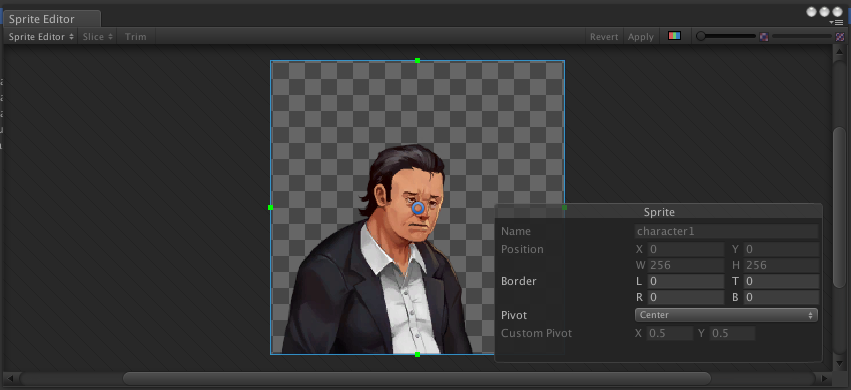
Task: Open the Pivot dropdown set to Center
Action: click(726, 315)
